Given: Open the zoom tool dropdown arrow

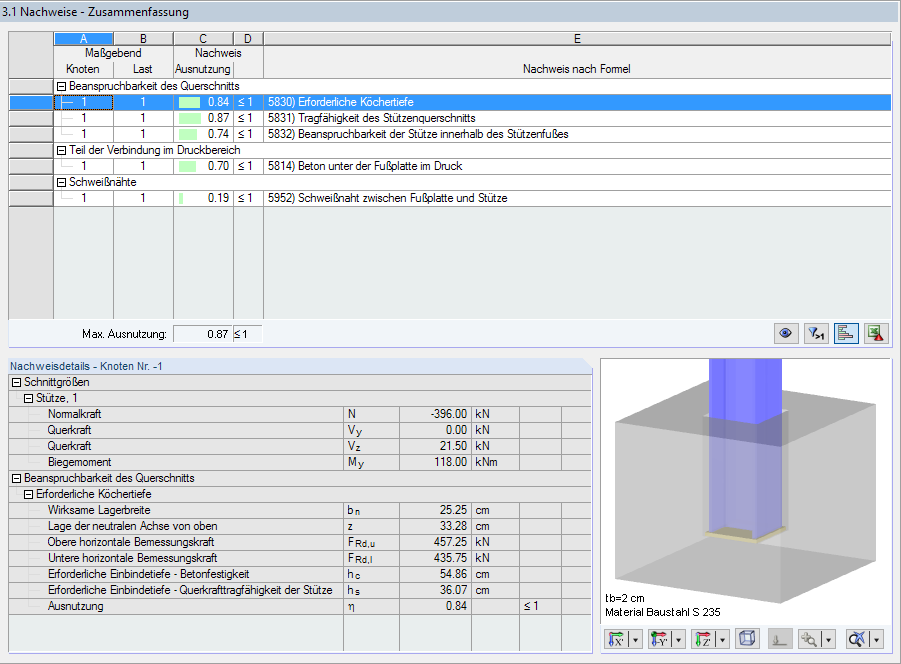Looking at the screenshot, I should [x=829, y=639].
